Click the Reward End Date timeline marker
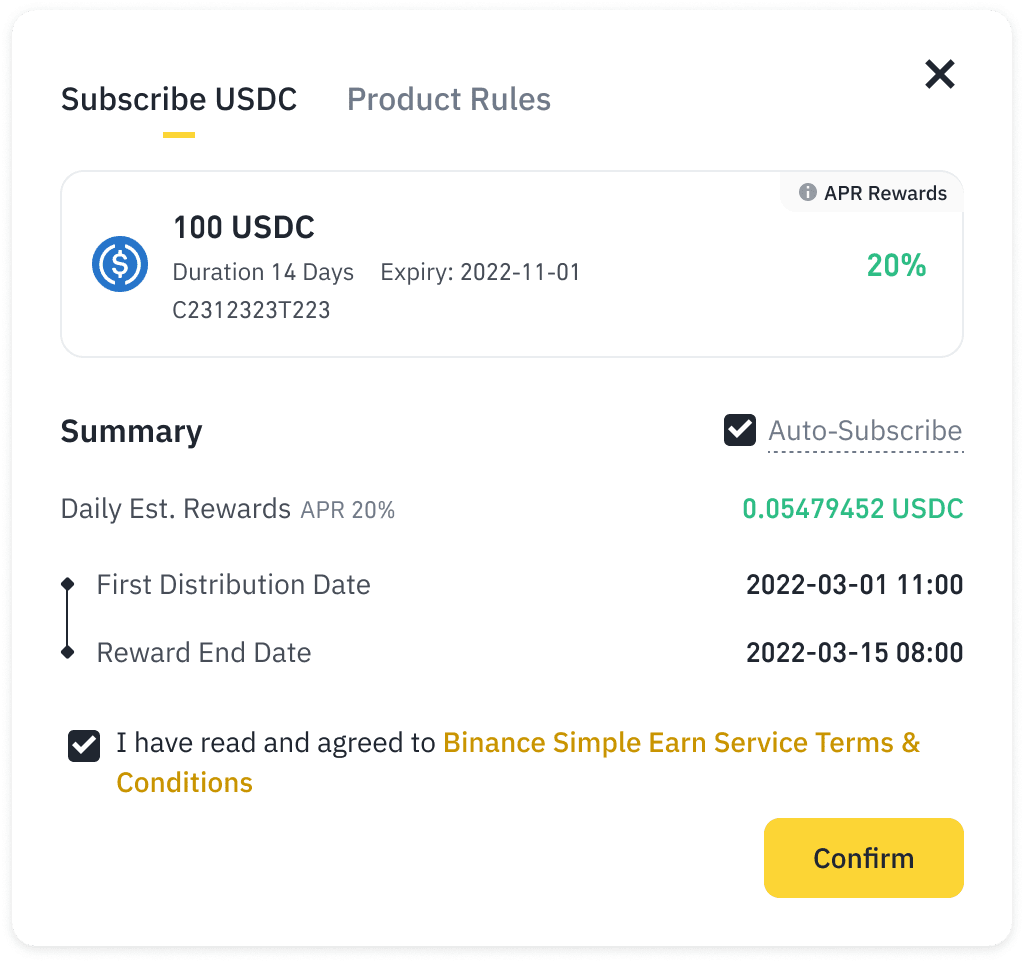Screen dimensions: 1024x964 [x=67, y=652]
